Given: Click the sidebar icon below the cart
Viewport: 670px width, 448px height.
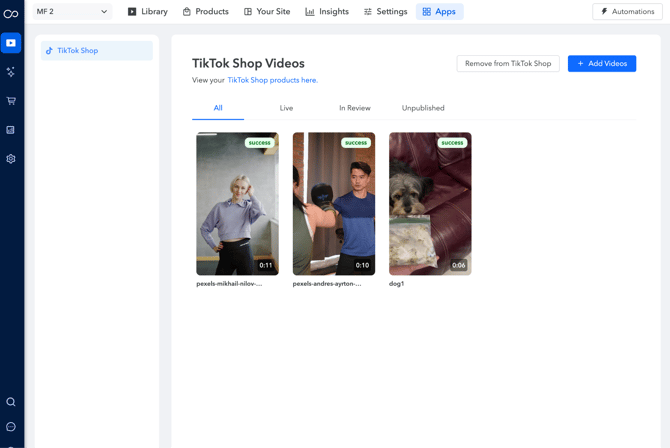Looking at the screenshot, I should pyautogui.click(x=11, y=130).
